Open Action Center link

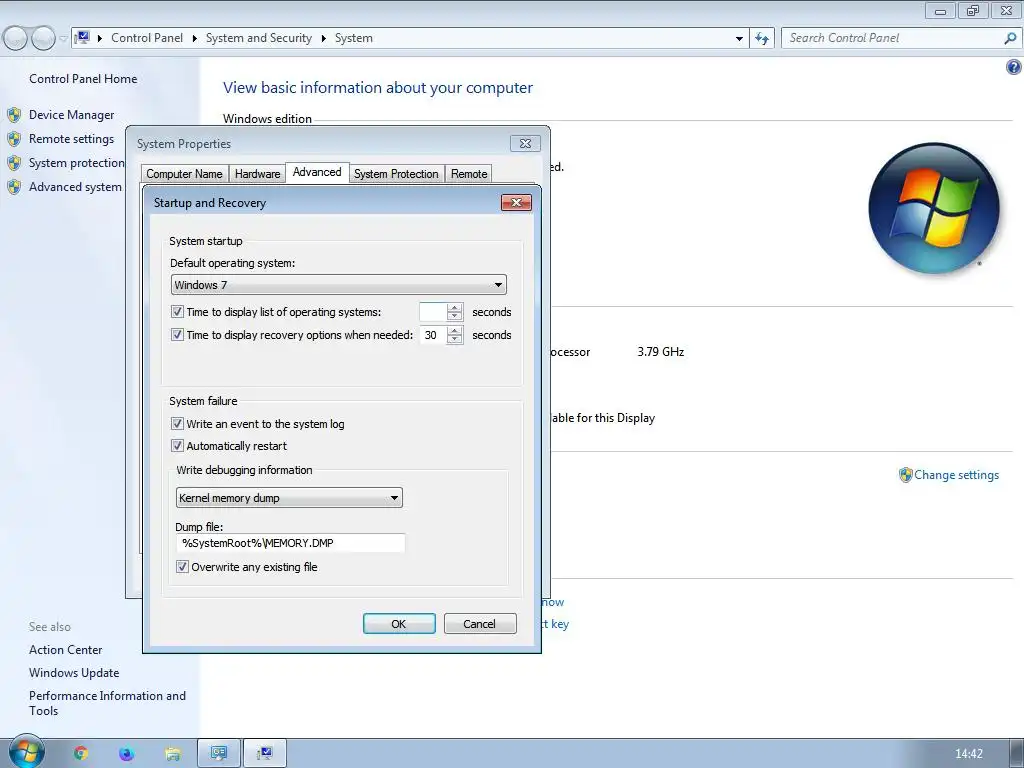pyautogui.click(x=65, y=650)
